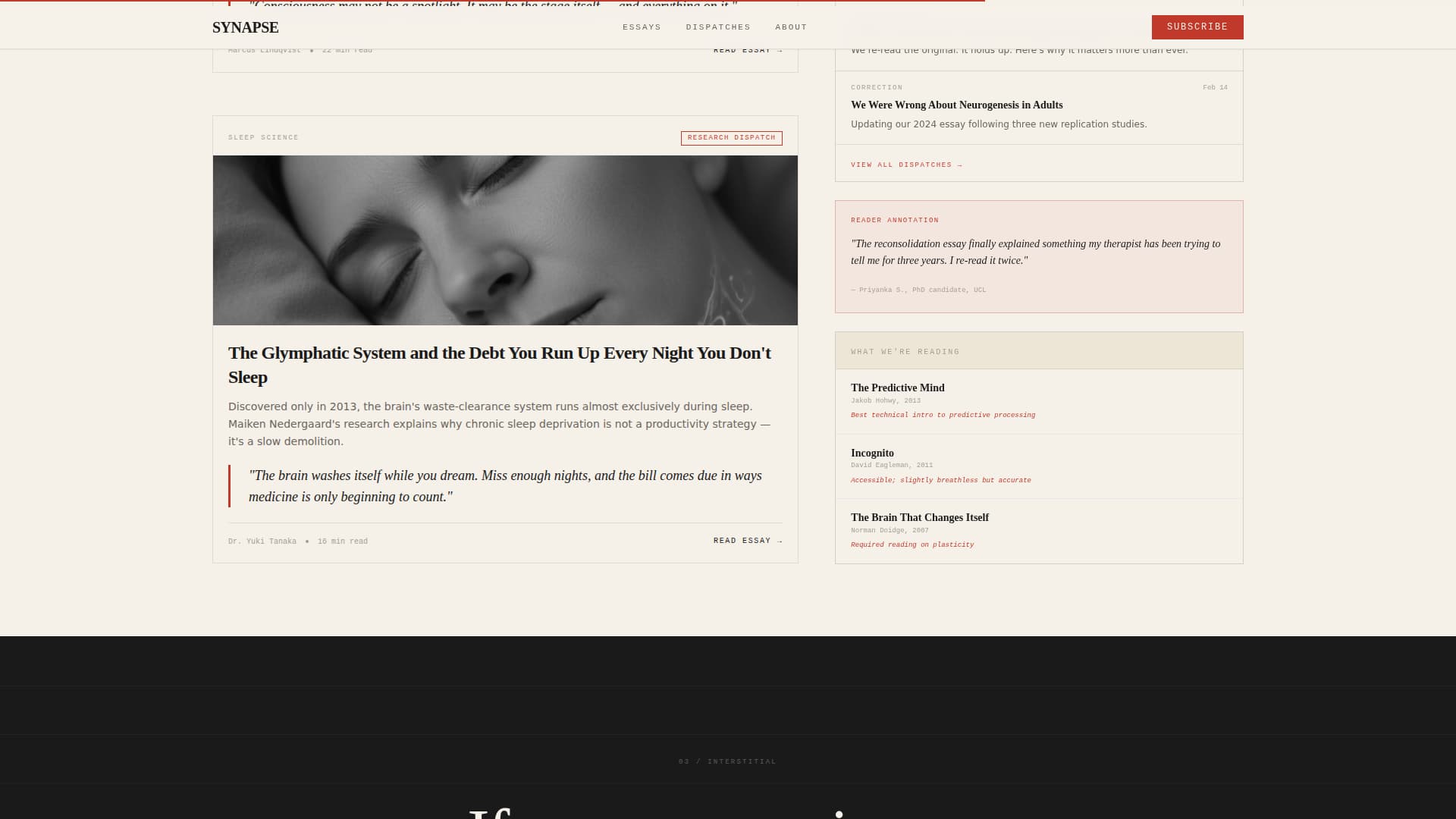Open the About nav item
This screenshot has height=819, width=1456.
click(791, 27)
